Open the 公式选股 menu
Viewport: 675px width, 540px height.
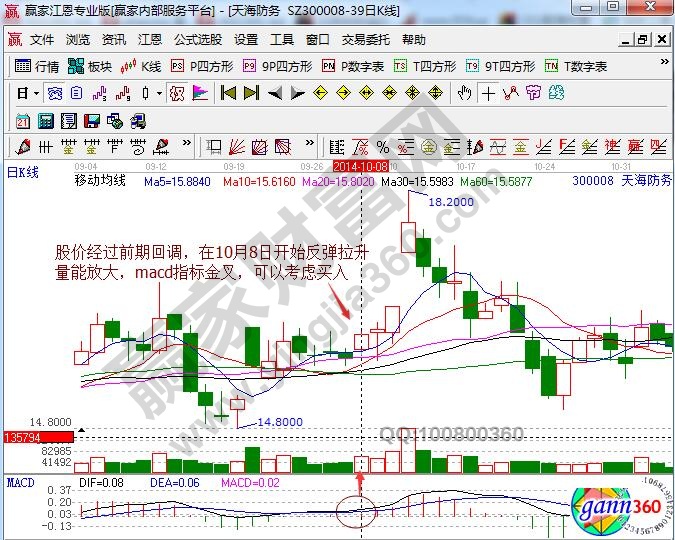tap(197, 40)
